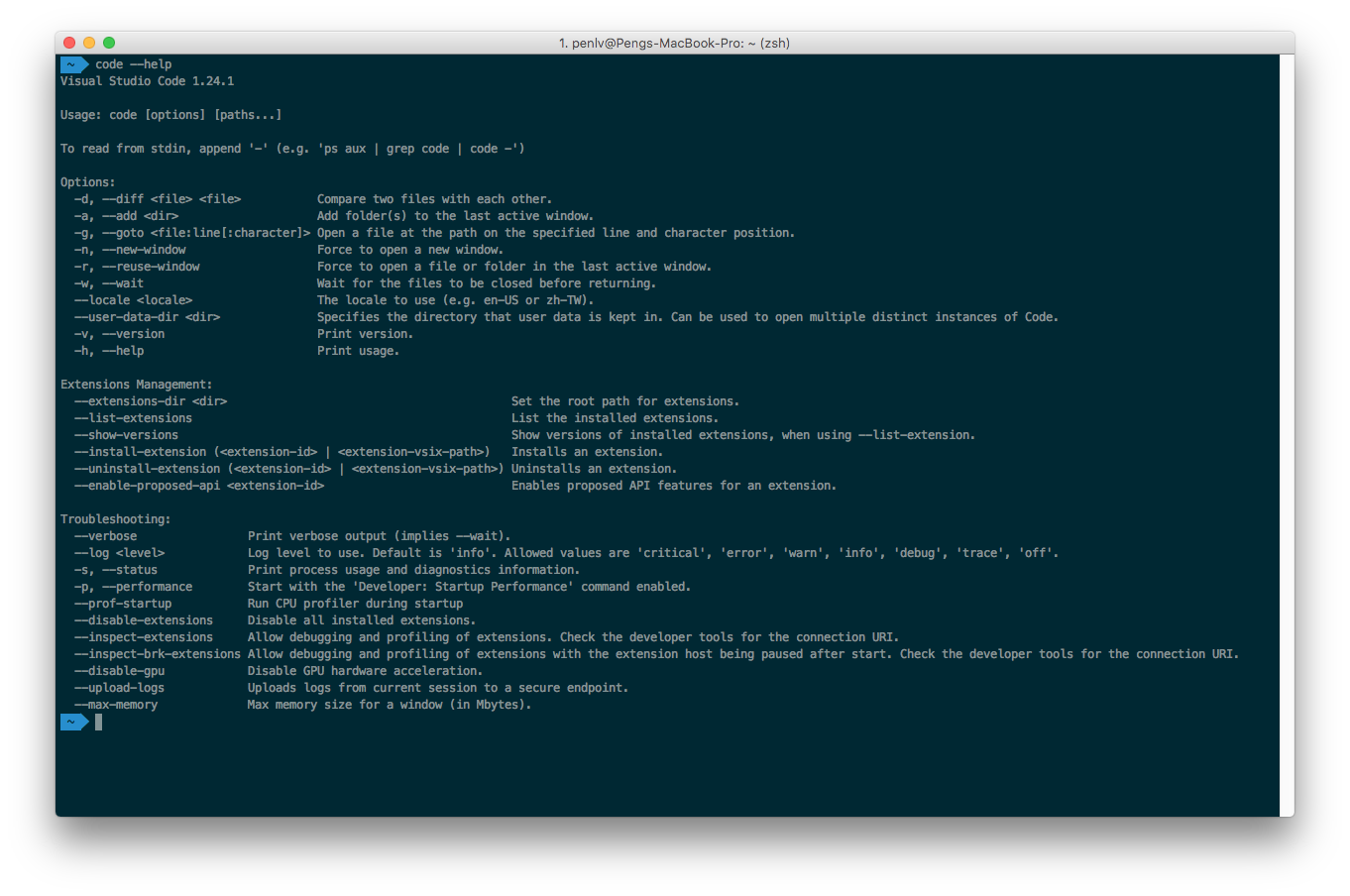Image resolution: width=1350 pixels, height=896 pixels.
Task: Click the '--extensions-dir <dir>' option
Action: [151, 401]
